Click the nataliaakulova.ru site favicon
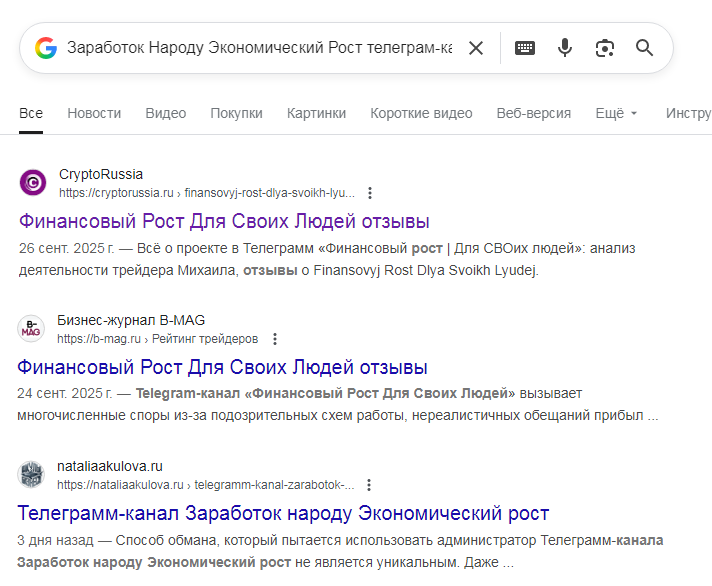Viewport: 712px width, 586px height. [x=31, y=474]
